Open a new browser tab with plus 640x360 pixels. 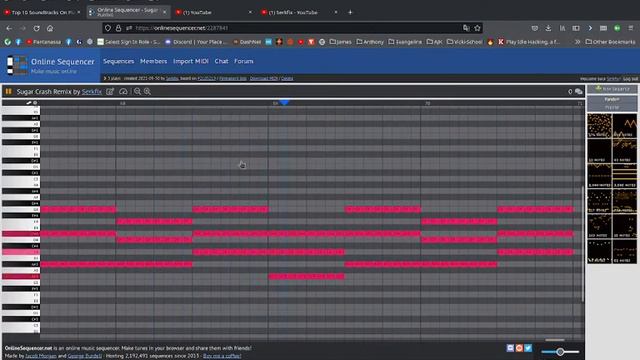[x=350, y=12]
